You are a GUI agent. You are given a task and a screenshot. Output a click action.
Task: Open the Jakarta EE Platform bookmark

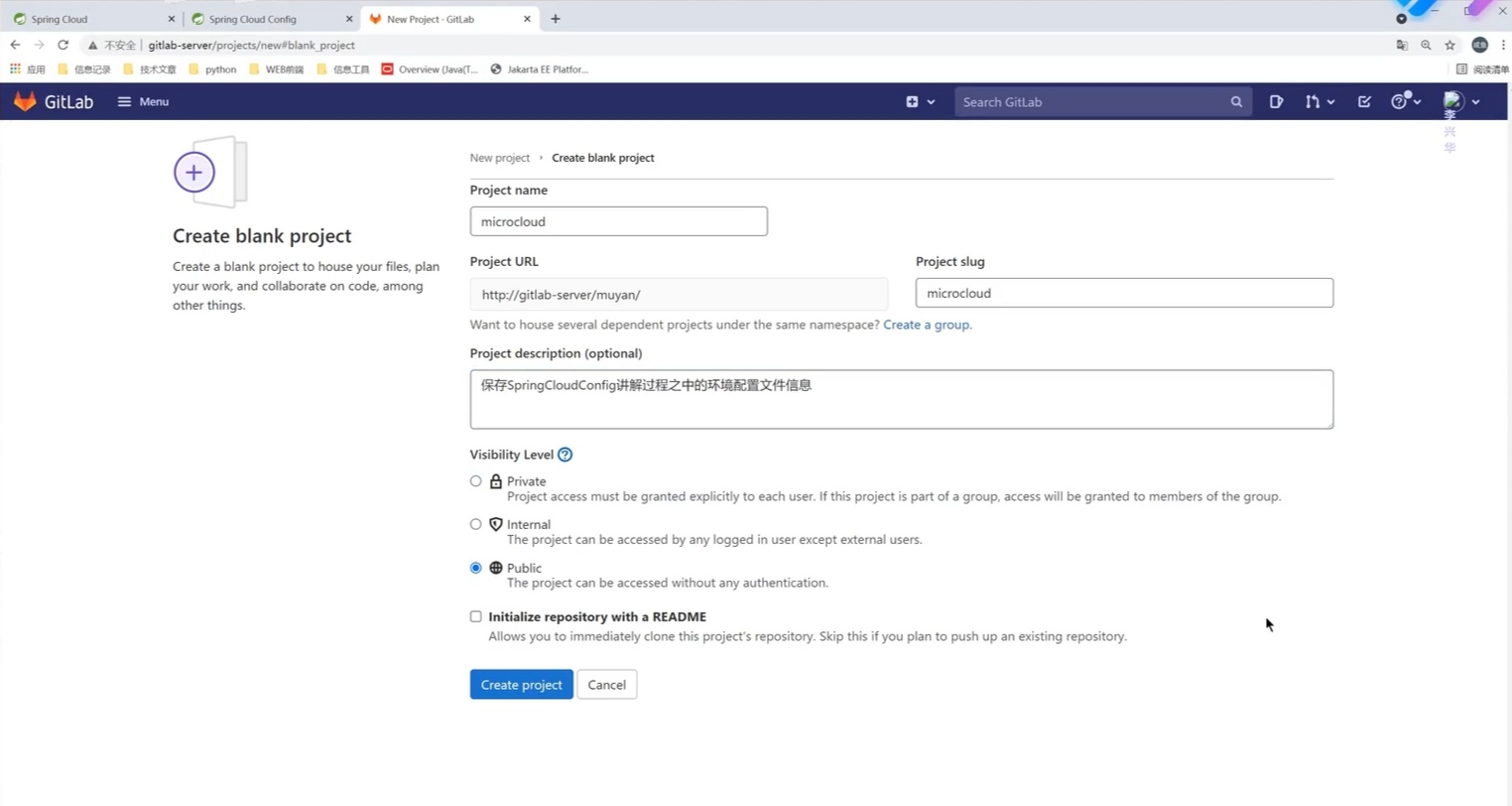click(540, 69)
